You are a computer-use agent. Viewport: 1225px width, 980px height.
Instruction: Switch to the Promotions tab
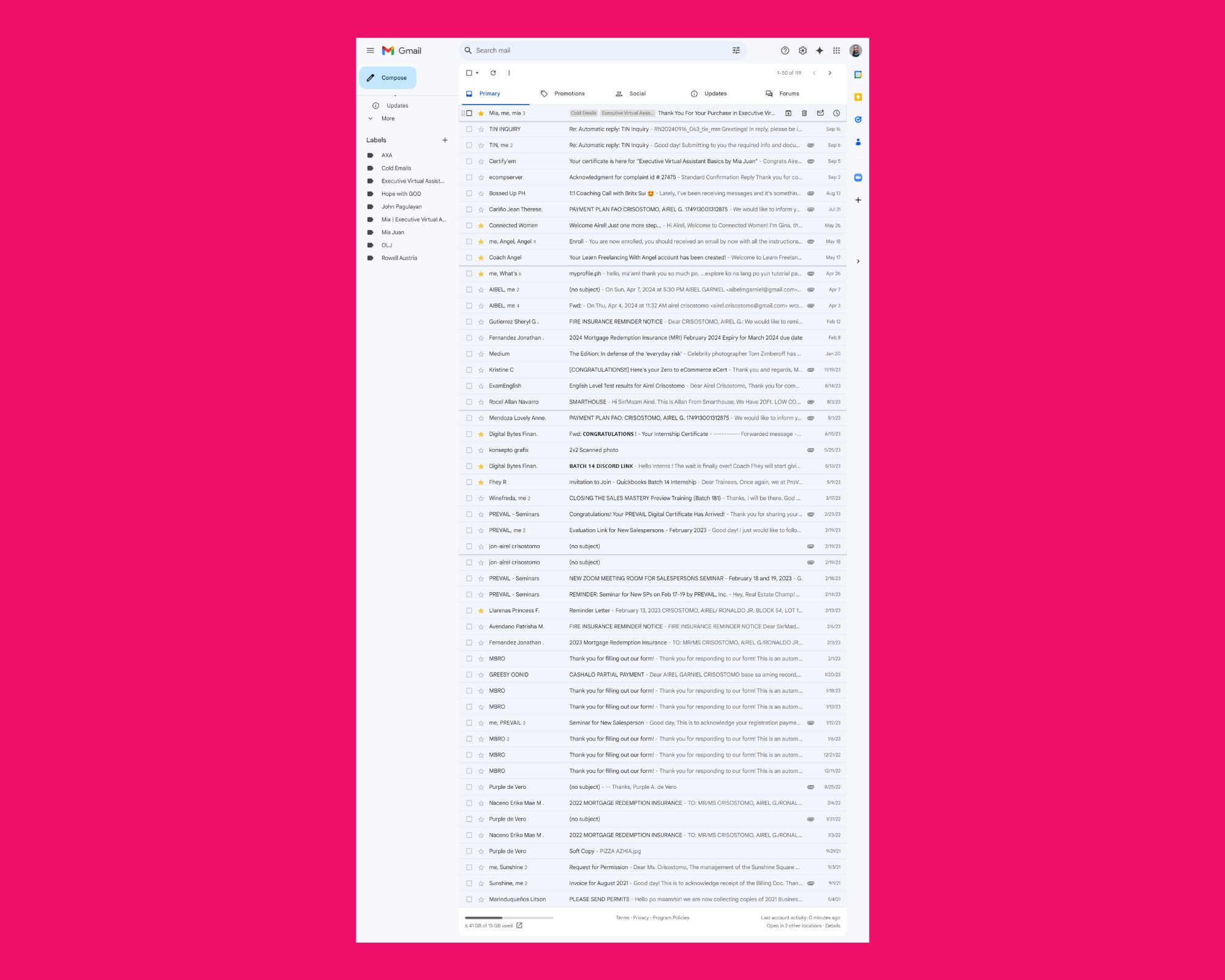(x=569, y=94)
